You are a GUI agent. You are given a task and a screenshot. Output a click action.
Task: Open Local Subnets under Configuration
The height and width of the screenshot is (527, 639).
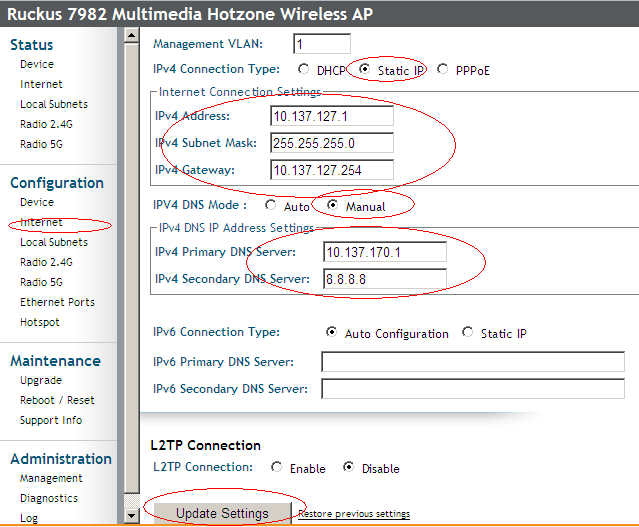pos(54,242)
